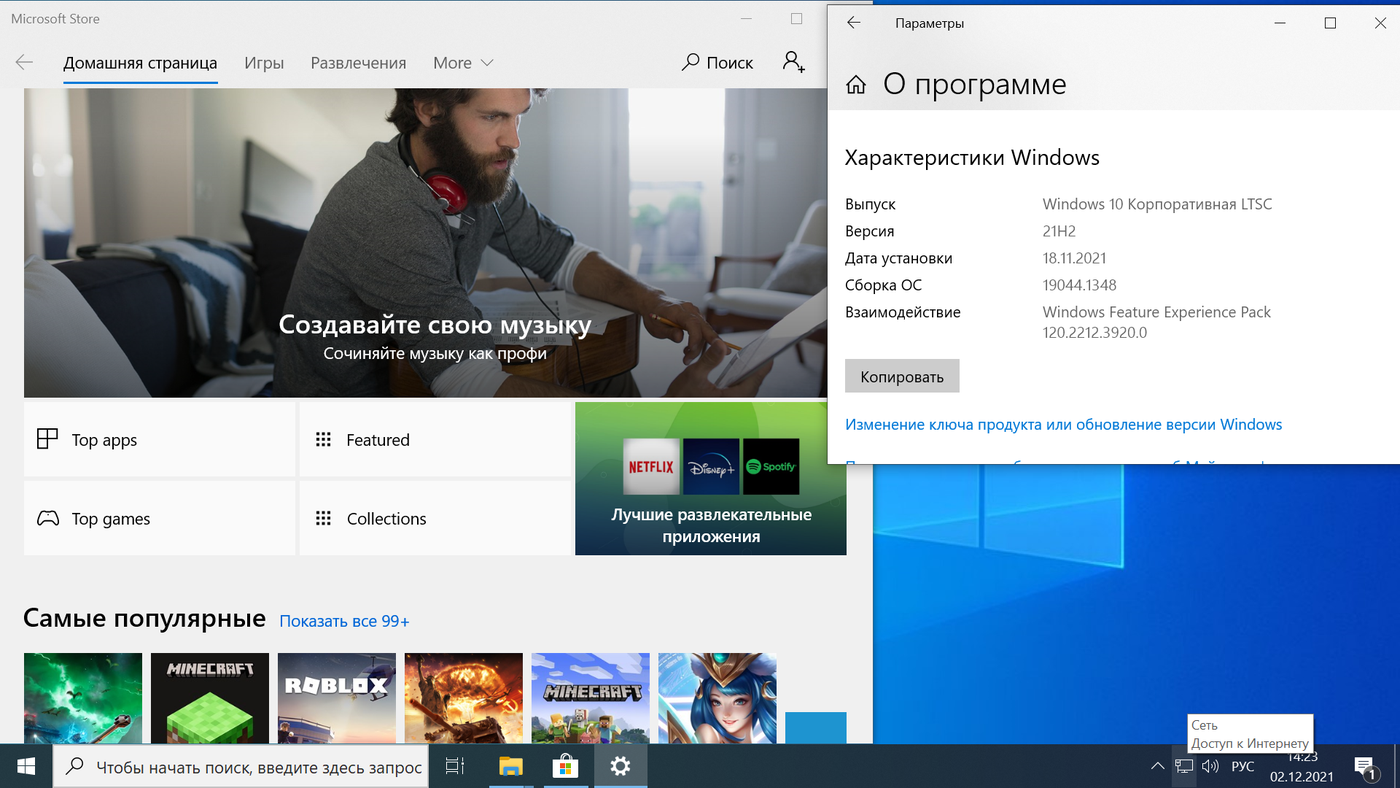Select the 21H2 version value
Image resolution: width=1400 pixels, height=788 pixels.
pos(1059,231)
